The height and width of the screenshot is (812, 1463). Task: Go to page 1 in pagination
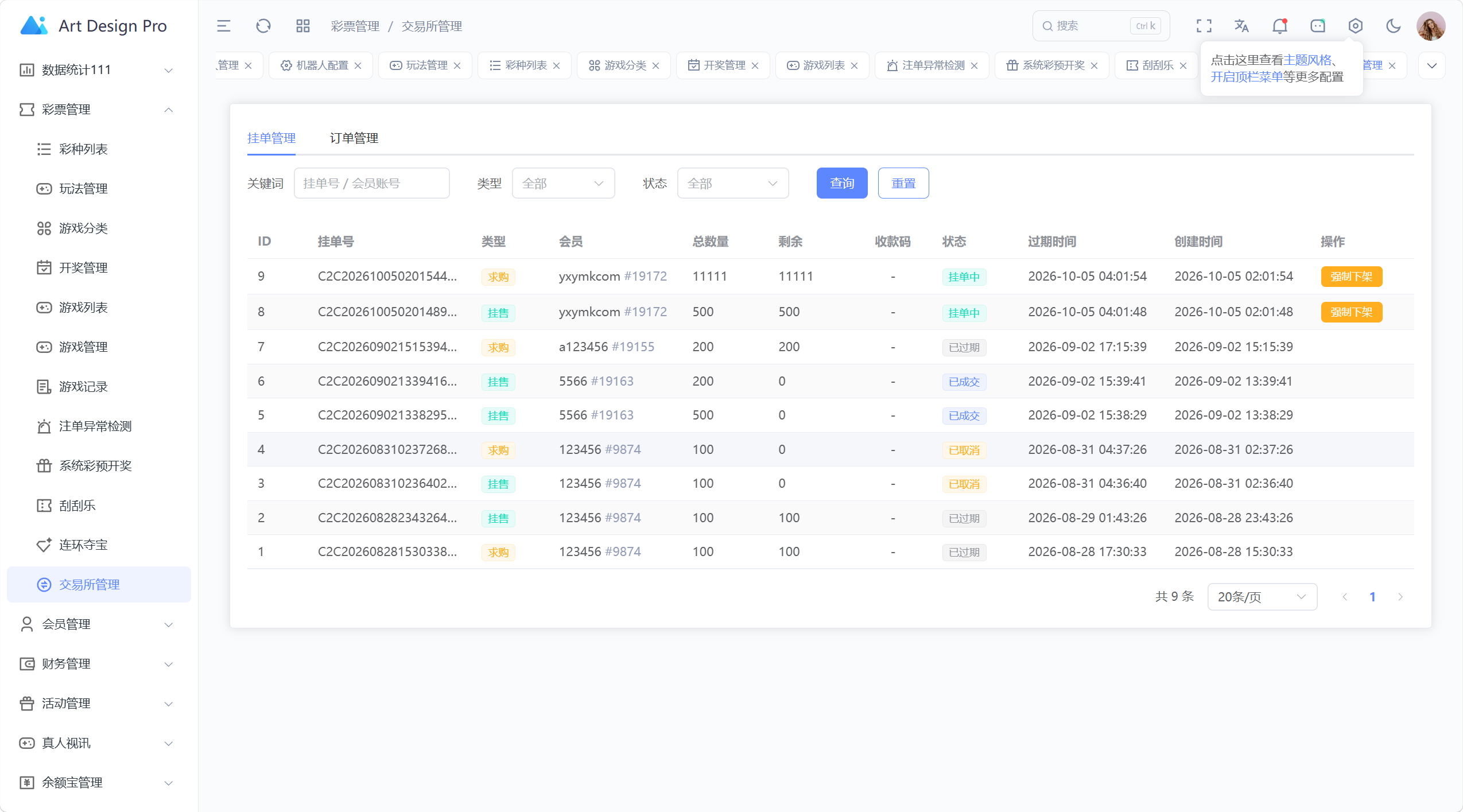[x=1372, y=597]
